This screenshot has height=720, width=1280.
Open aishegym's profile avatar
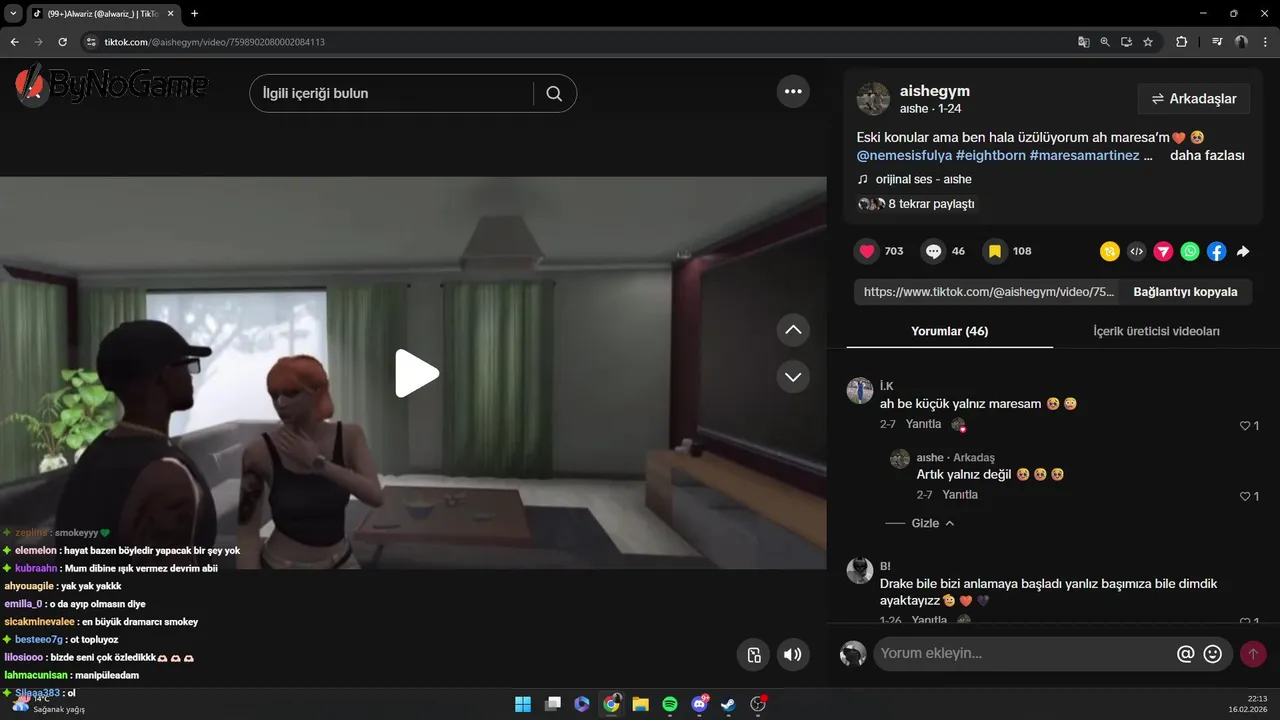pyautogui.click(x=873, y=99)
